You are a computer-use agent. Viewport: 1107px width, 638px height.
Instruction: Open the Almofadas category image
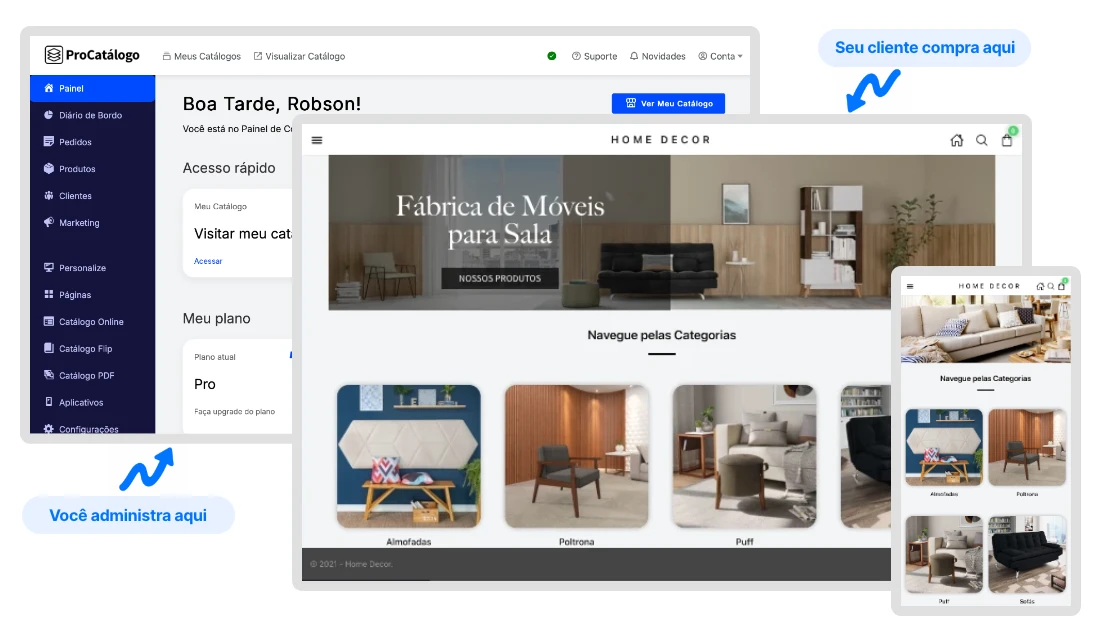pos(408,456)
